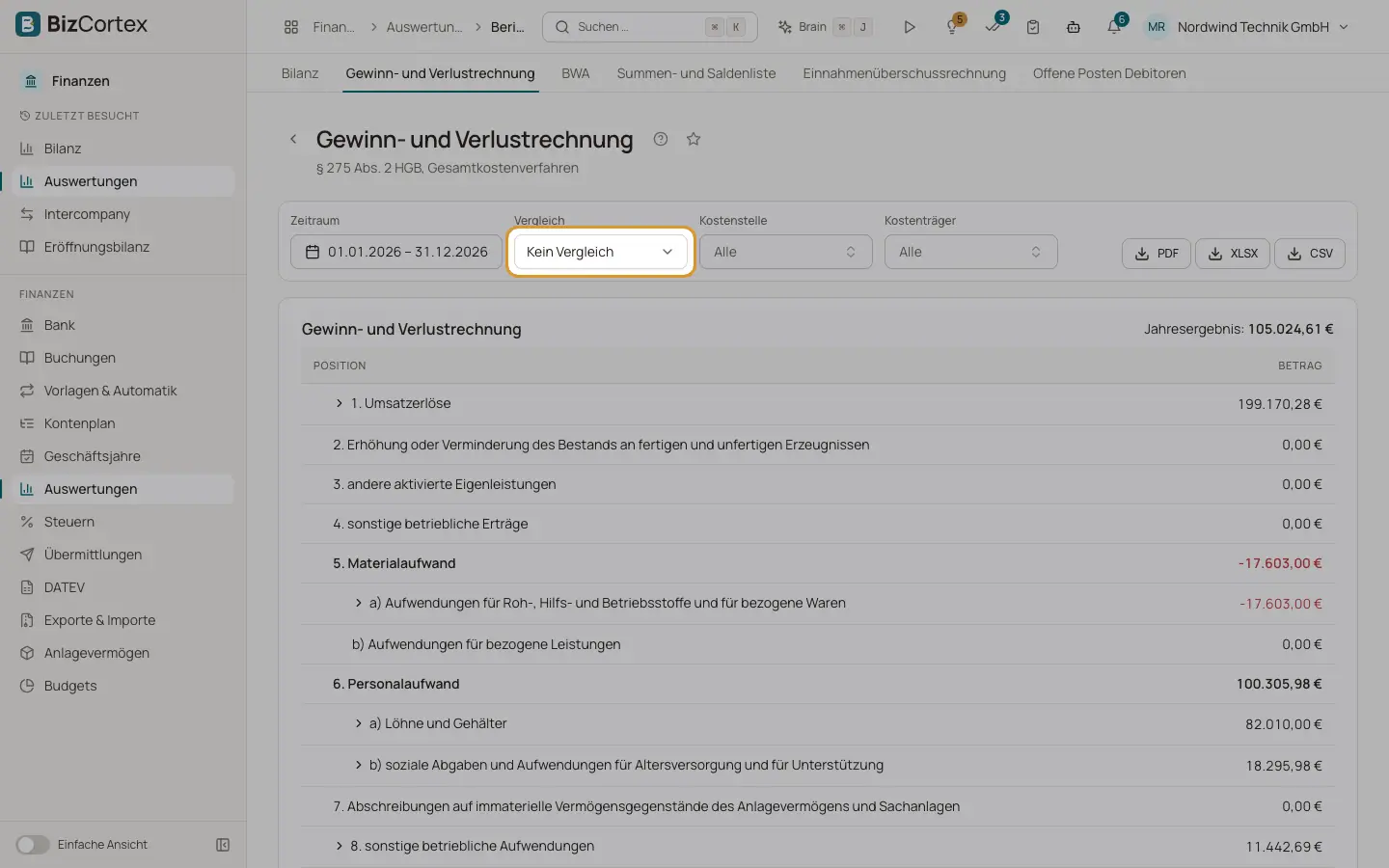Toggle the Einfache Ansicht switch
This screenshot has width=1389, height=868.
tap(33, 845)
